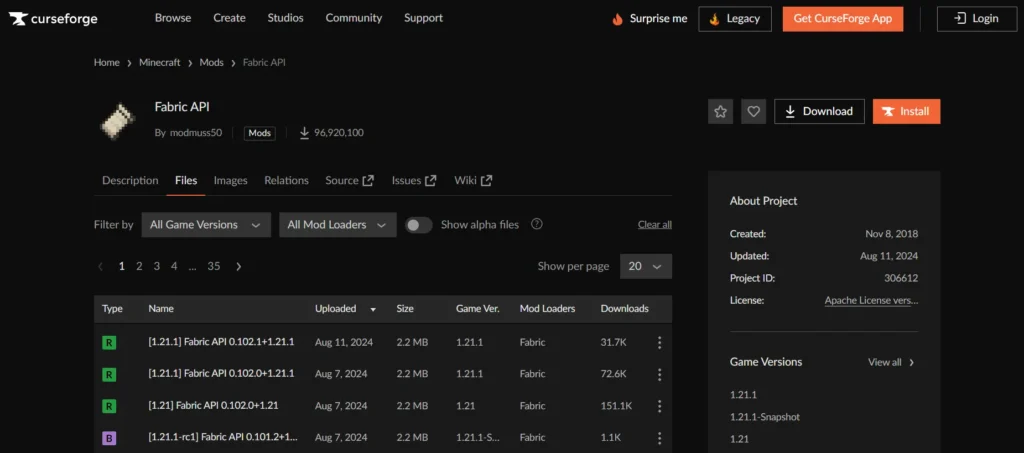Click the Name column header
The height and width of the screenshot is (453, 1024).
[161, 309]
